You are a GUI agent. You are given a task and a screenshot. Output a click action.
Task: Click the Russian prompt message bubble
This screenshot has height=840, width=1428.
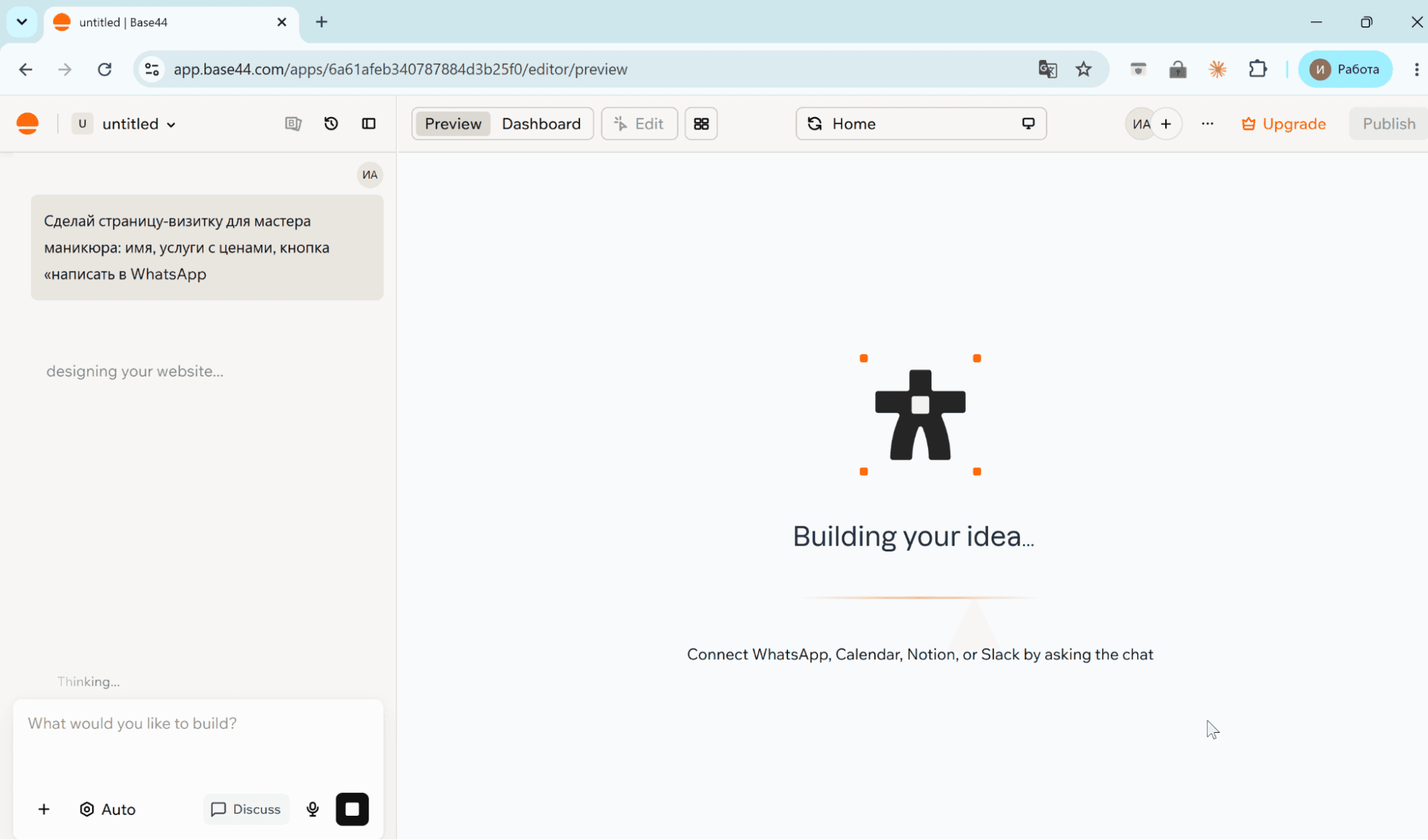click(206, 247)
